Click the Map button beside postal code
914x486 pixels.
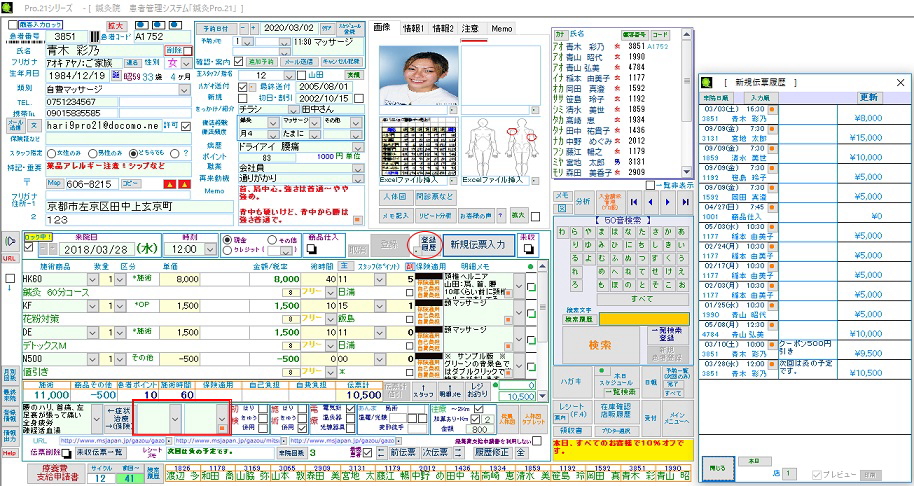tap(54, 184)
